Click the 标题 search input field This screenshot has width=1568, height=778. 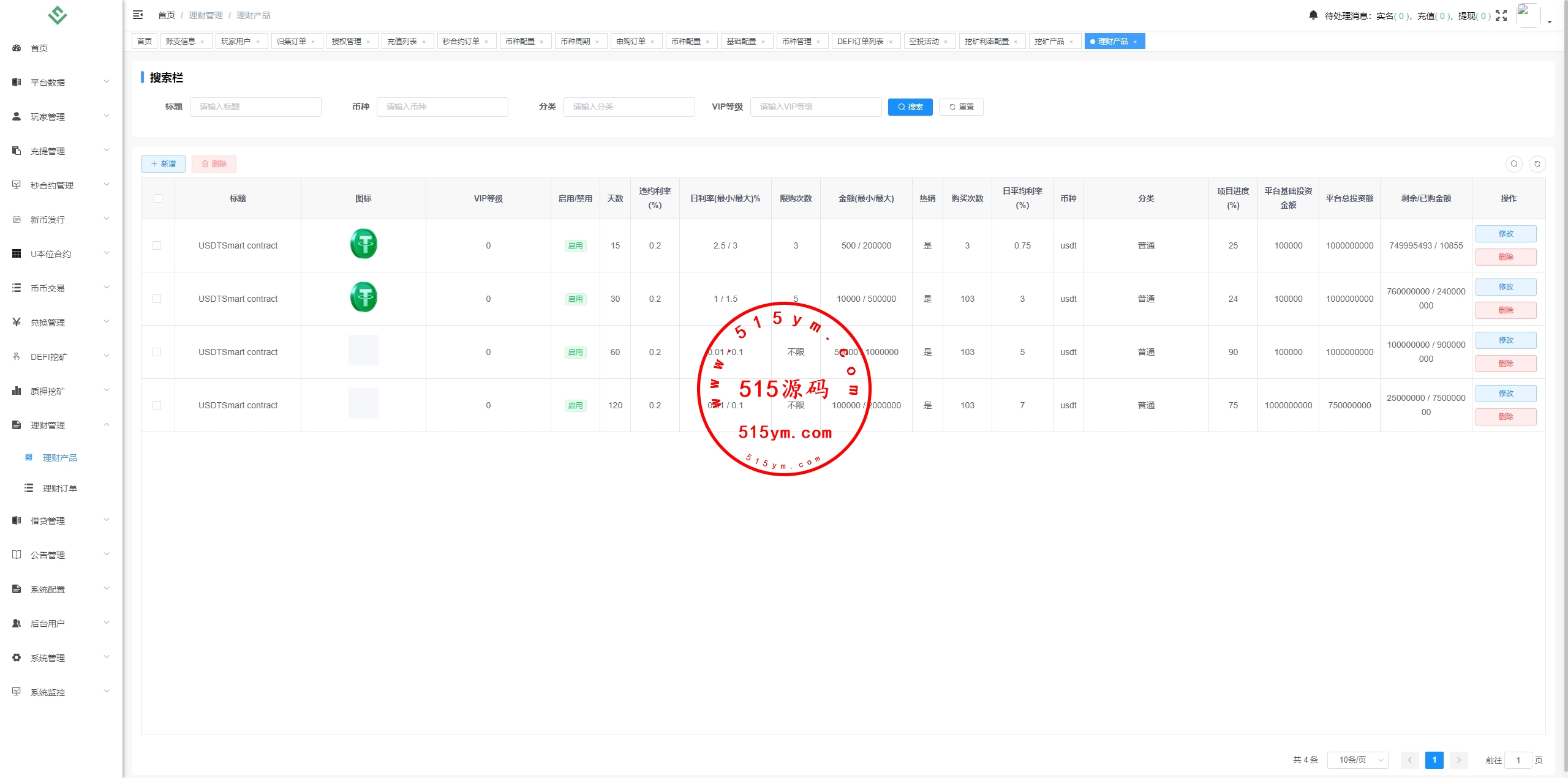point(255,107)
